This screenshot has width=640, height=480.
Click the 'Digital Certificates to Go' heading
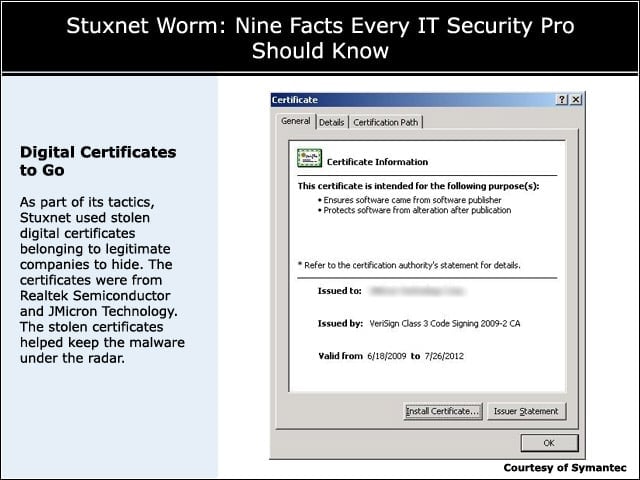click(98, 161)
